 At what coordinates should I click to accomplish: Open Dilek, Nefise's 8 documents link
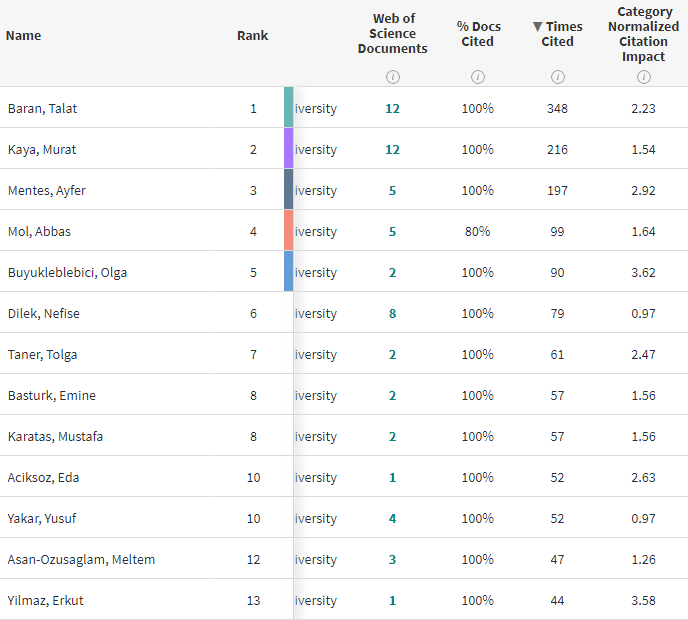[392, 313]
